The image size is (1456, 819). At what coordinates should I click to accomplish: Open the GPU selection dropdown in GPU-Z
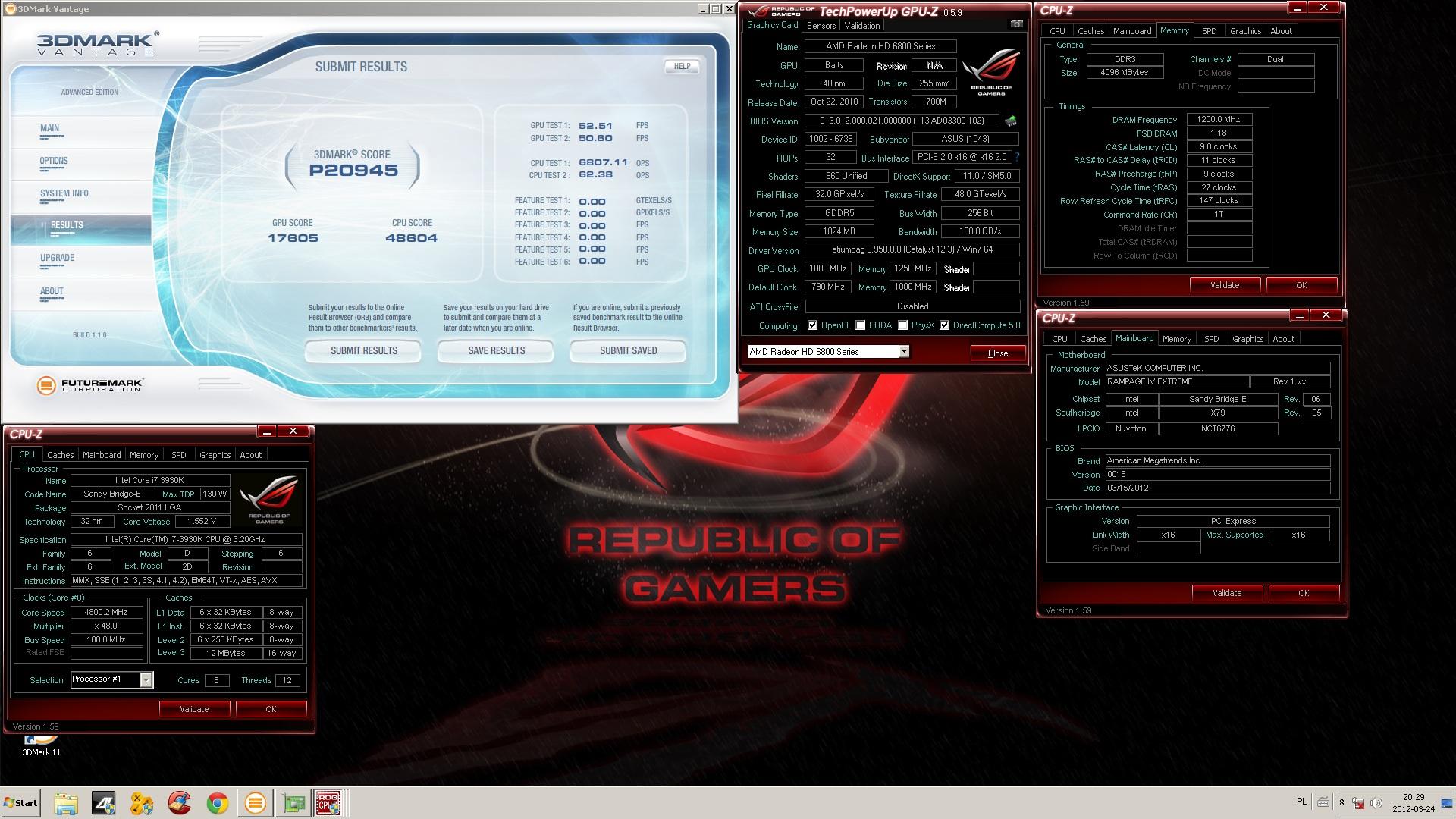click(x=904, y=351)
